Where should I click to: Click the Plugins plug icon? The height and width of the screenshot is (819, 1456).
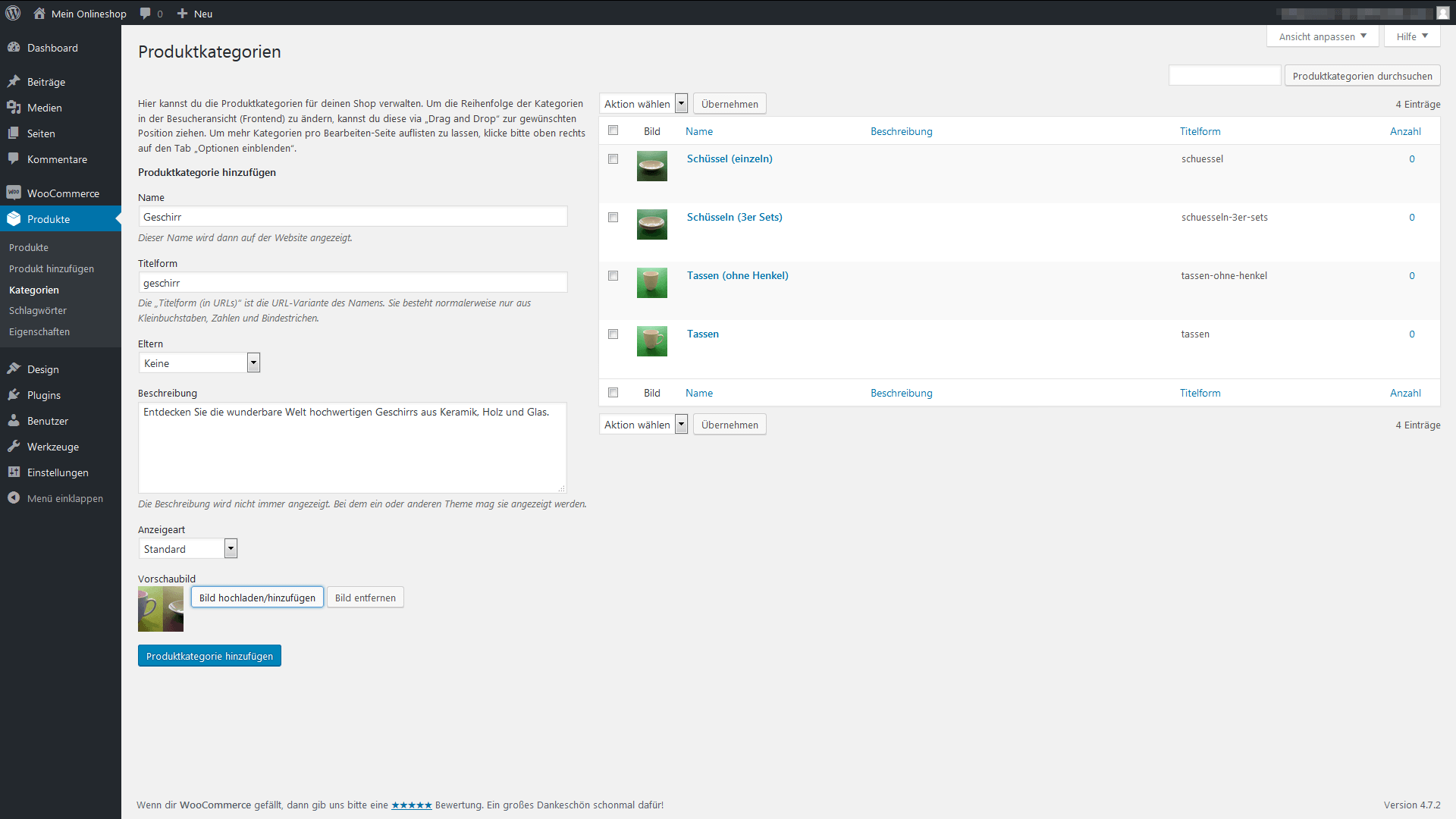tap(14, 394)
